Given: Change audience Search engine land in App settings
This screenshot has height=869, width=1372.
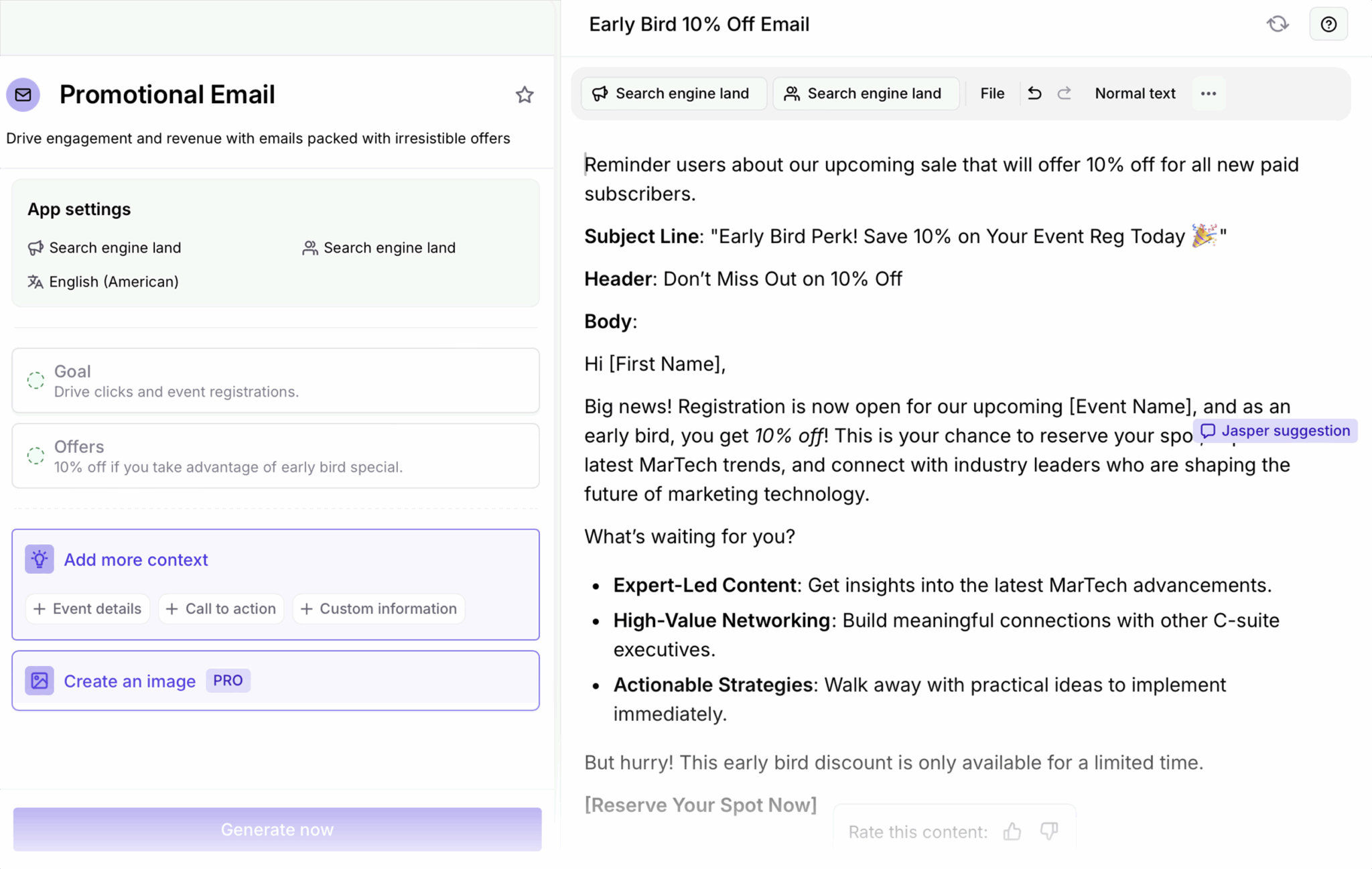Looking at the screenshot, I should 379,248.
